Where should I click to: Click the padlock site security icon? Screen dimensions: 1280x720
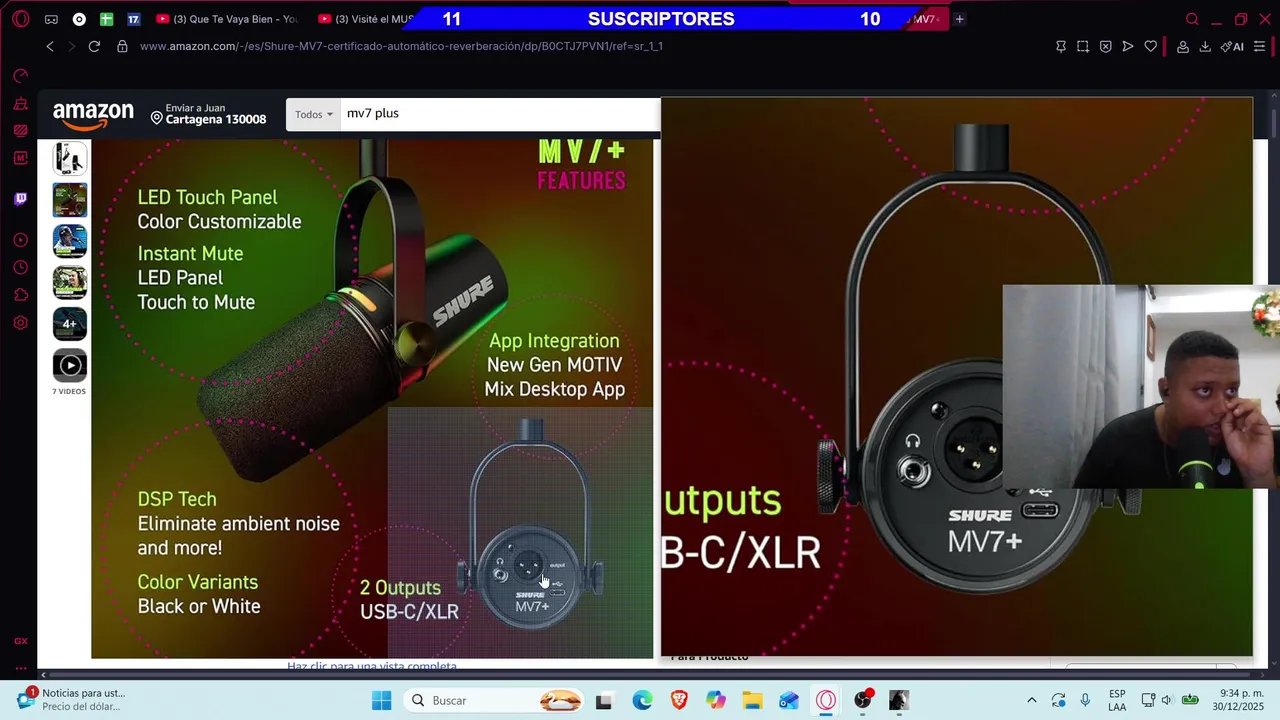coord(122,46)
